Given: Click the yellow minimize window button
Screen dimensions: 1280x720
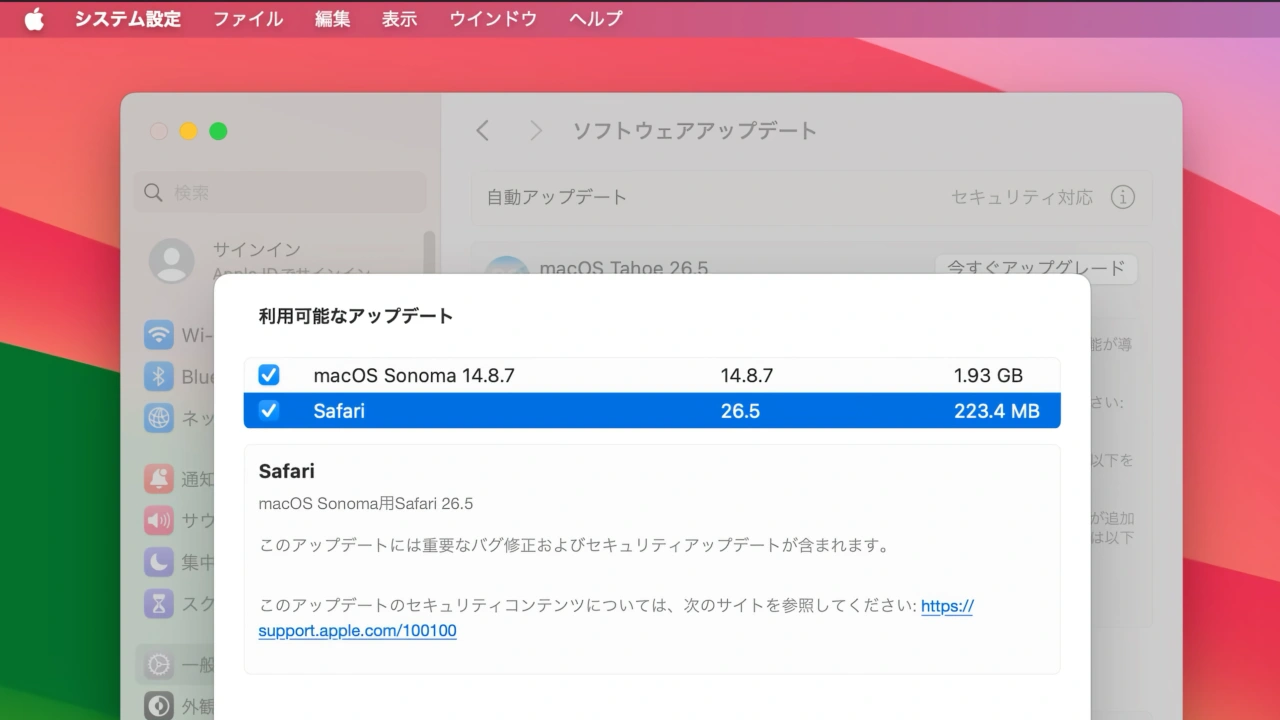Looking at the screenshot, I should (188, 131).
